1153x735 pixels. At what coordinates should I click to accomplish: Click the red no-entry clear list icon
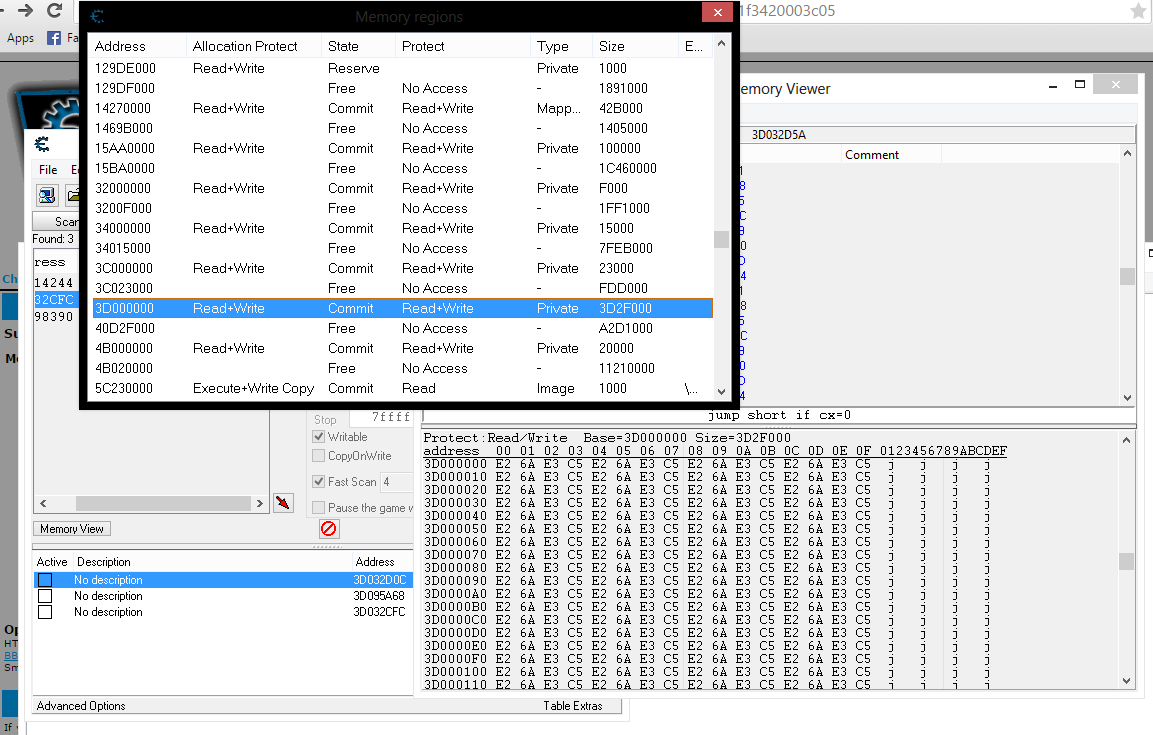coord(328,528)
